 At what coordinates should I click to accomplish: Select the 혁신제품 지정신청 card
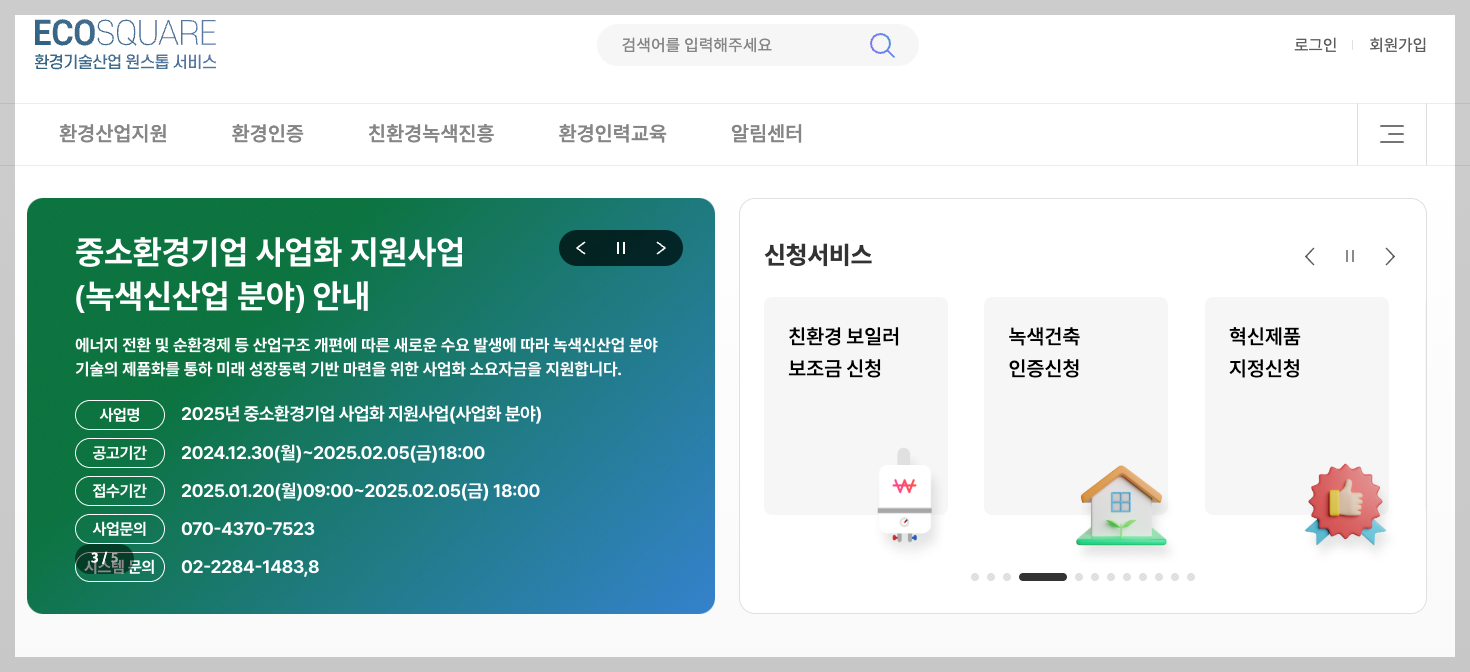click(1297, 405)
